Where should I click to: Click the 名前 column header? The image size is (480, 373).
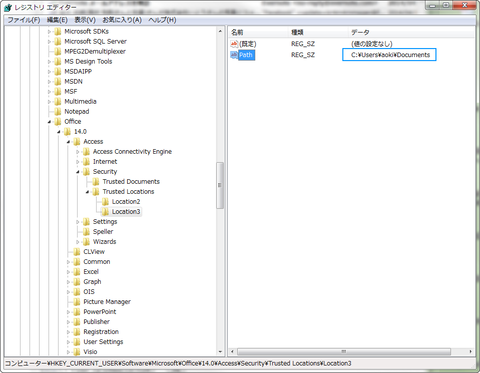[x=259, y=32]
